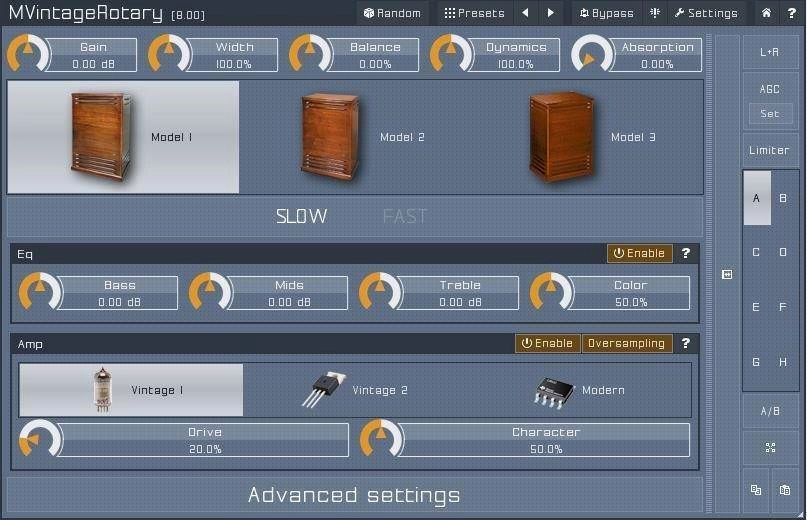Open help with top-right question mark

click(x=792, y=13)
